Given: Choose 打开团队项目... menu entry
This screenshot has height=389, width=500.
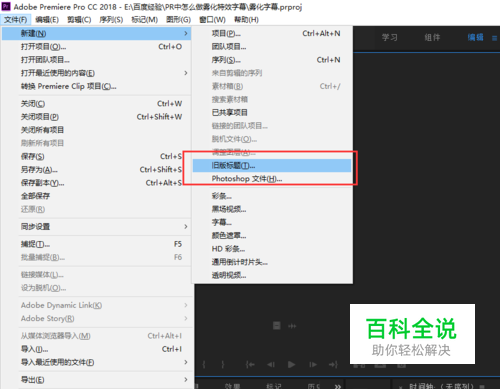Looking at the screenshot, I should [97, 60].
